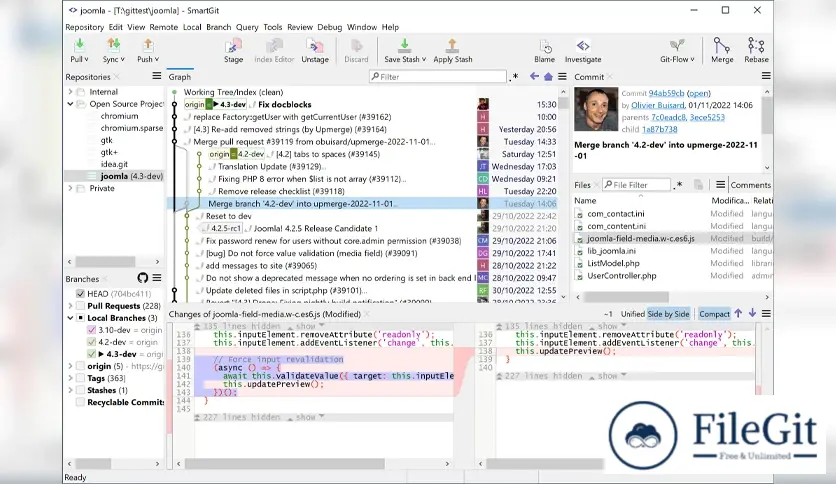Click the Save Stash icon

pyautogui.click(x=404, y=45)
